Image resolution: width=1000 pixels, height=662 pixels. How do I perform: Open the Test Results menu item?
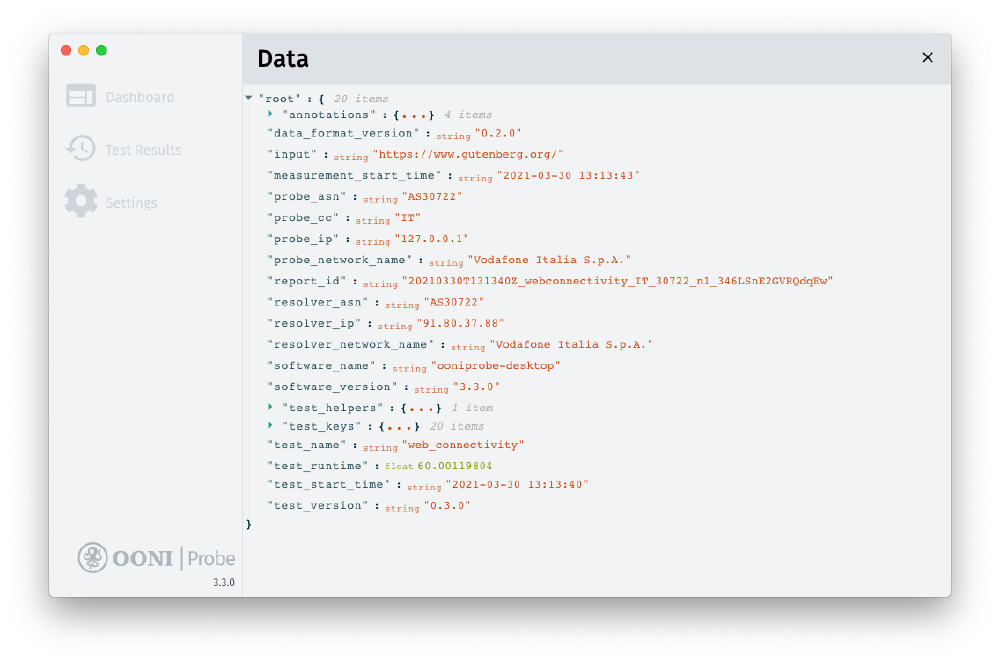coord(143,150)
